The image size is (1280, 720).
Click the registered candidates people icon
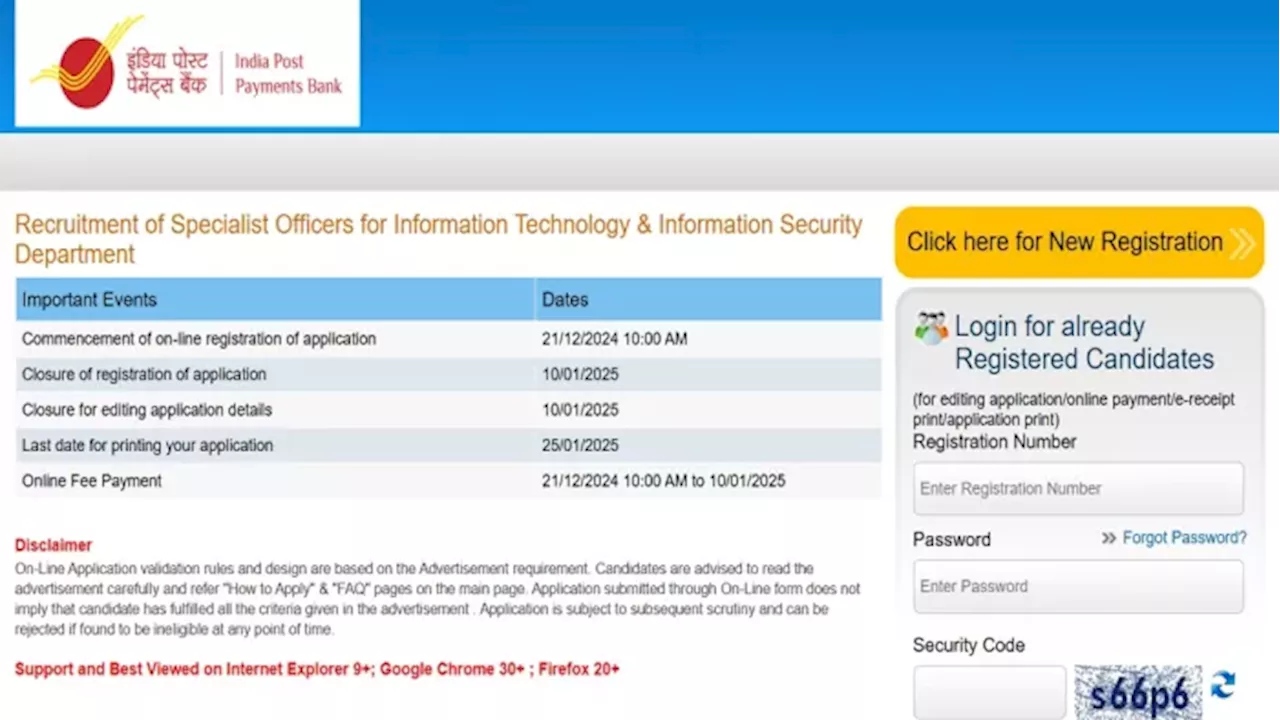coord(931,328)
